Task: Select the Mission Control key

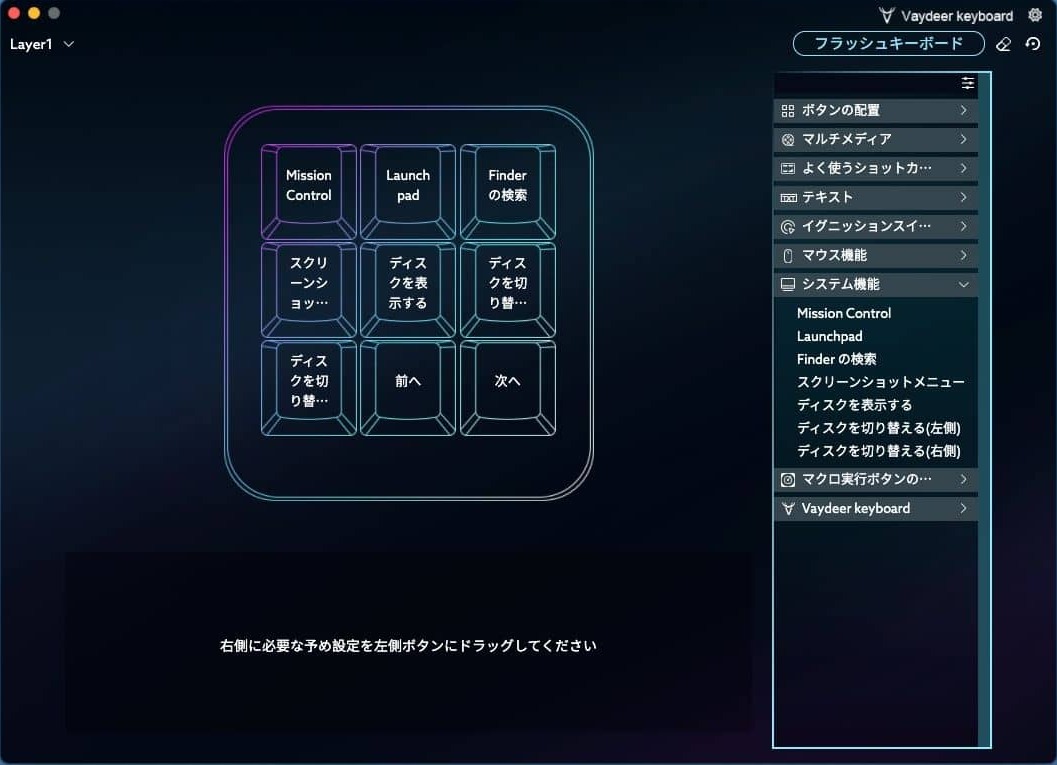Action: click(x=309, y=191)
